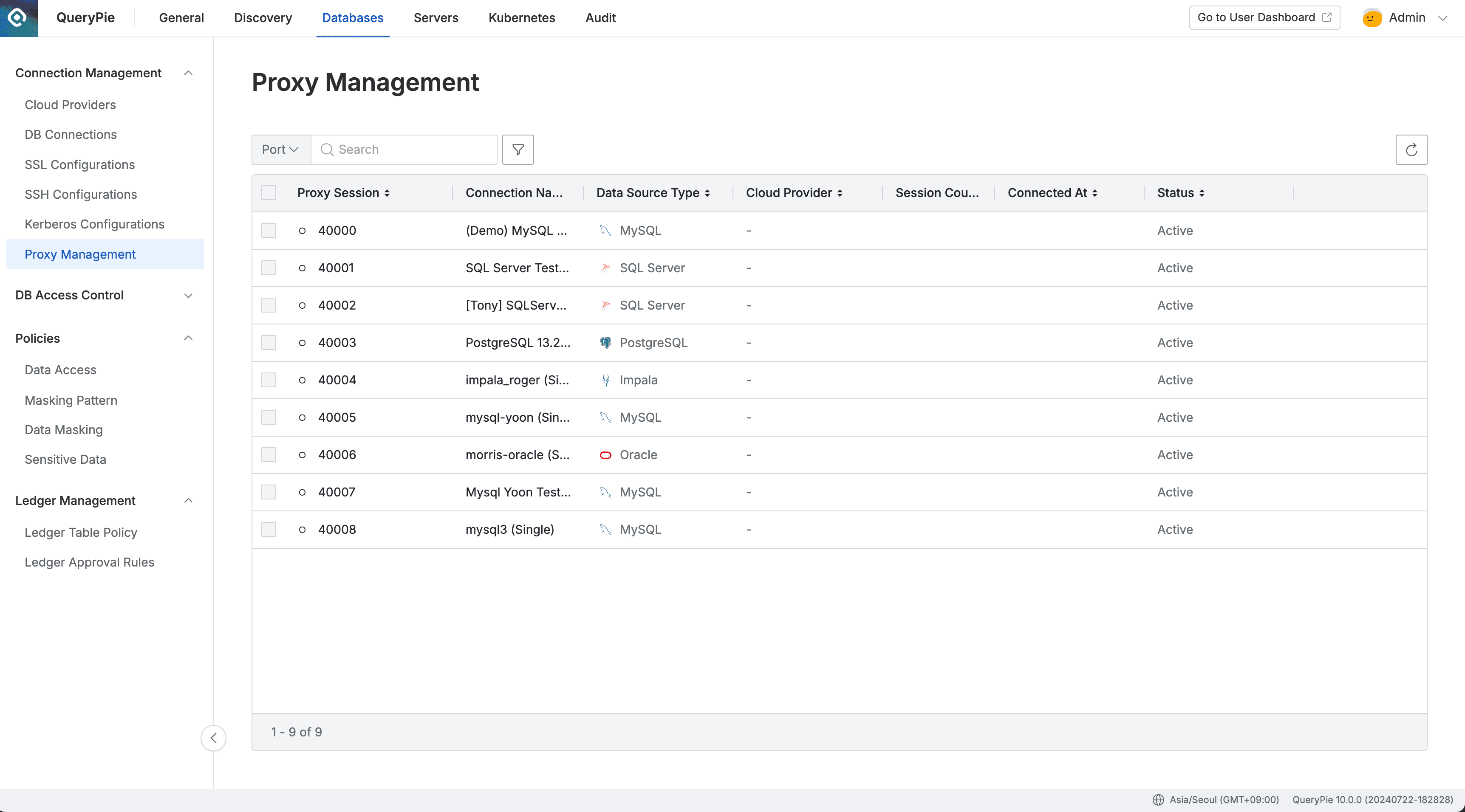The image size is (1465, 812).
Task: Check the checkbox for proxy session 40002
Action: click(269, 305)
